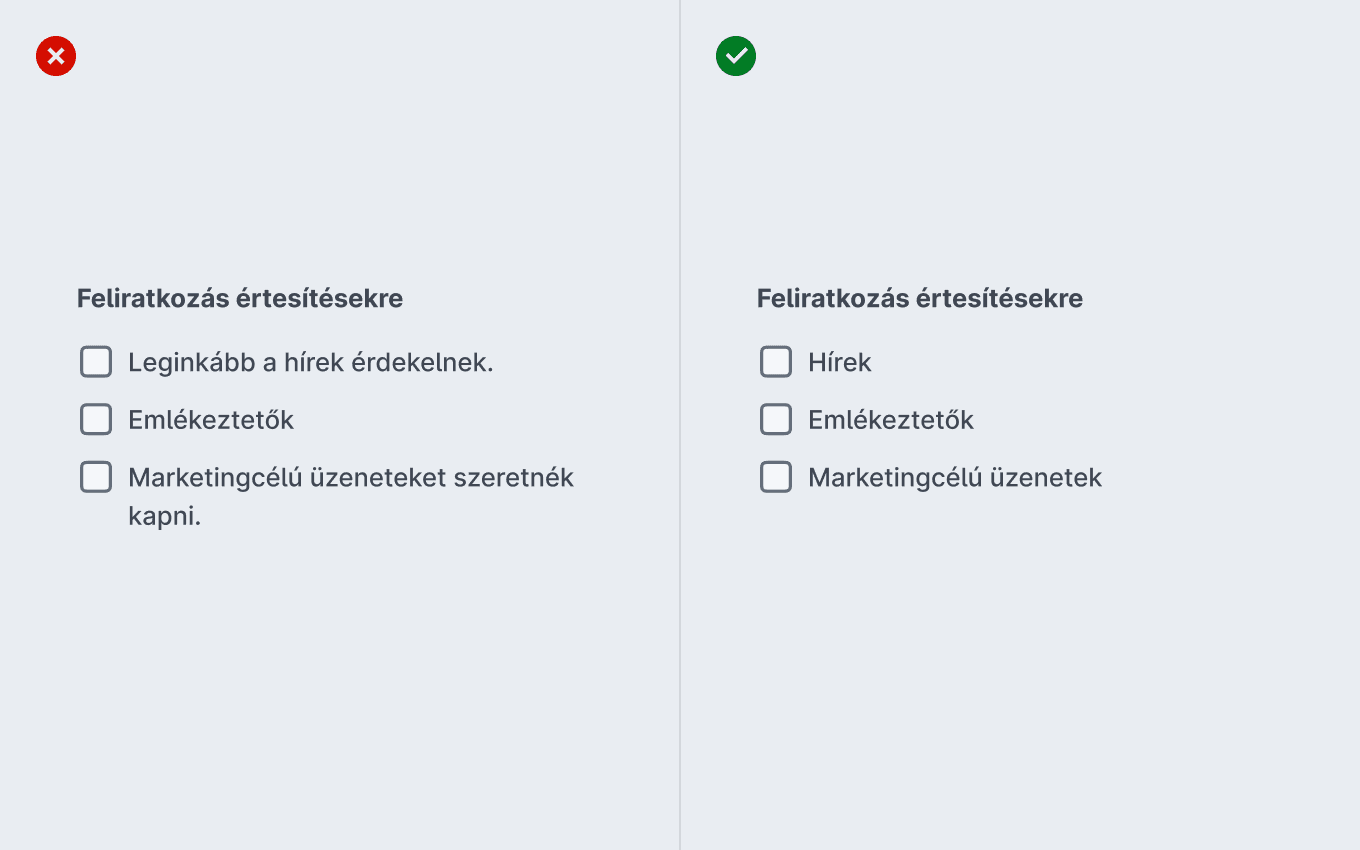Toggle Emlékeztetők checkbox in the incorrect example

pos(96,419)
